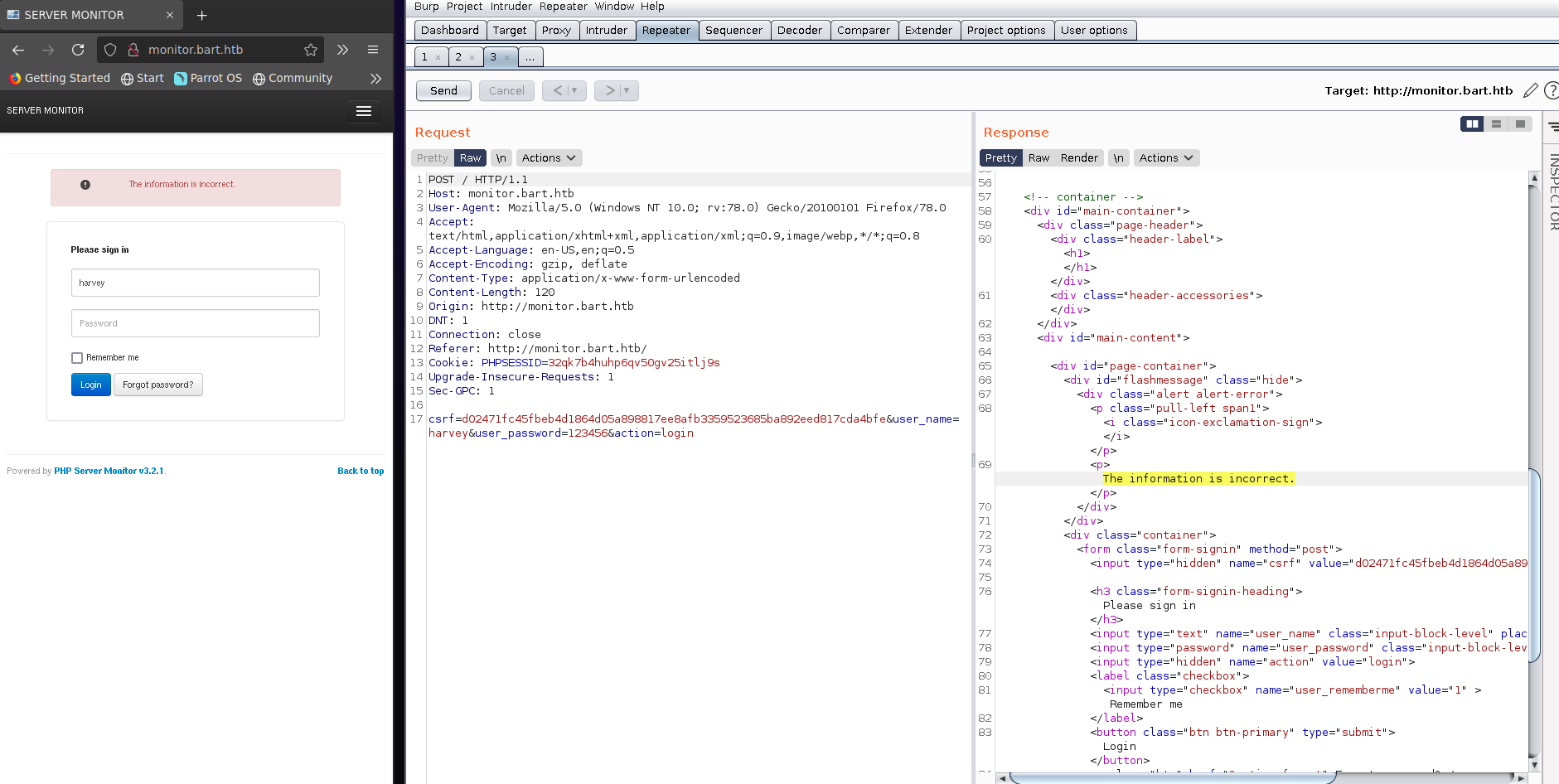Switch to User options tab

click(x=1094, y=31)
